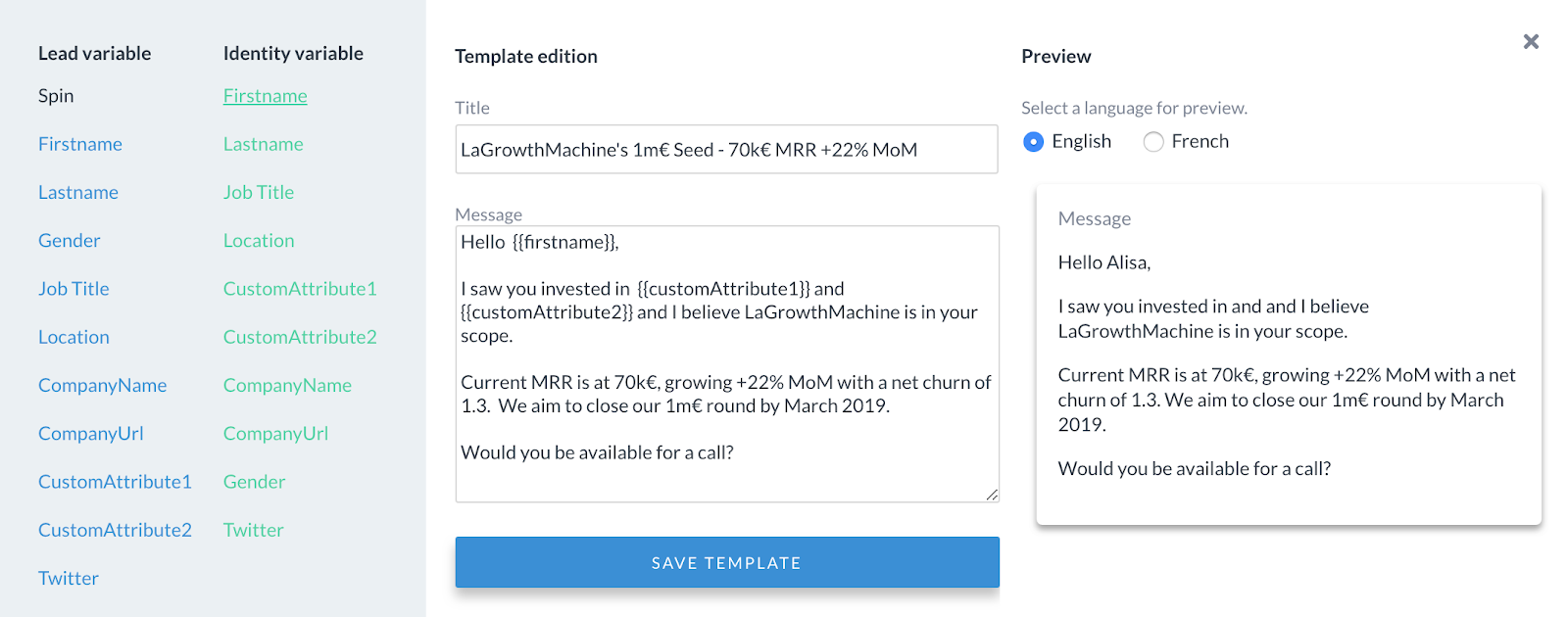1568x617 pixels.
Task: Click inside the Message text area
Action: tap(726, 363)
